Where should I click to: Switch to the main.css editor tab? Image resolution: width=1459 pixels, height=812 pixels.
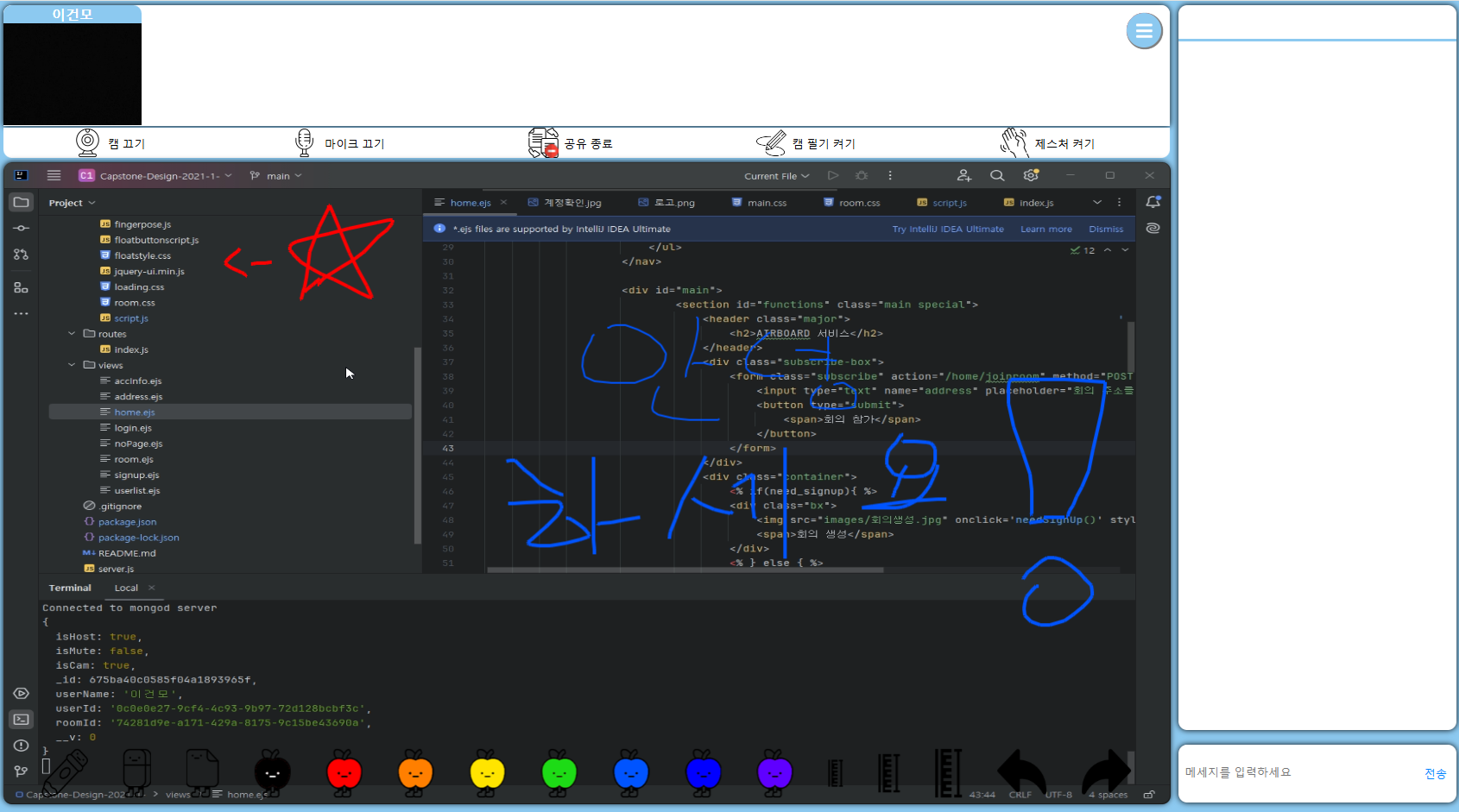tap(760, 203)
